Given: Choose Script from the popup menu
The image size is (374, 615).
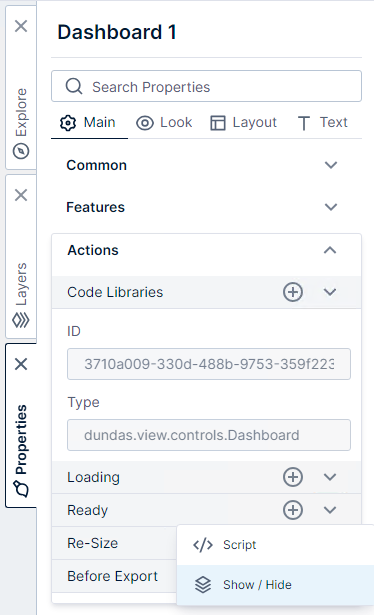Looking at the screenshot, I should 275,545.
